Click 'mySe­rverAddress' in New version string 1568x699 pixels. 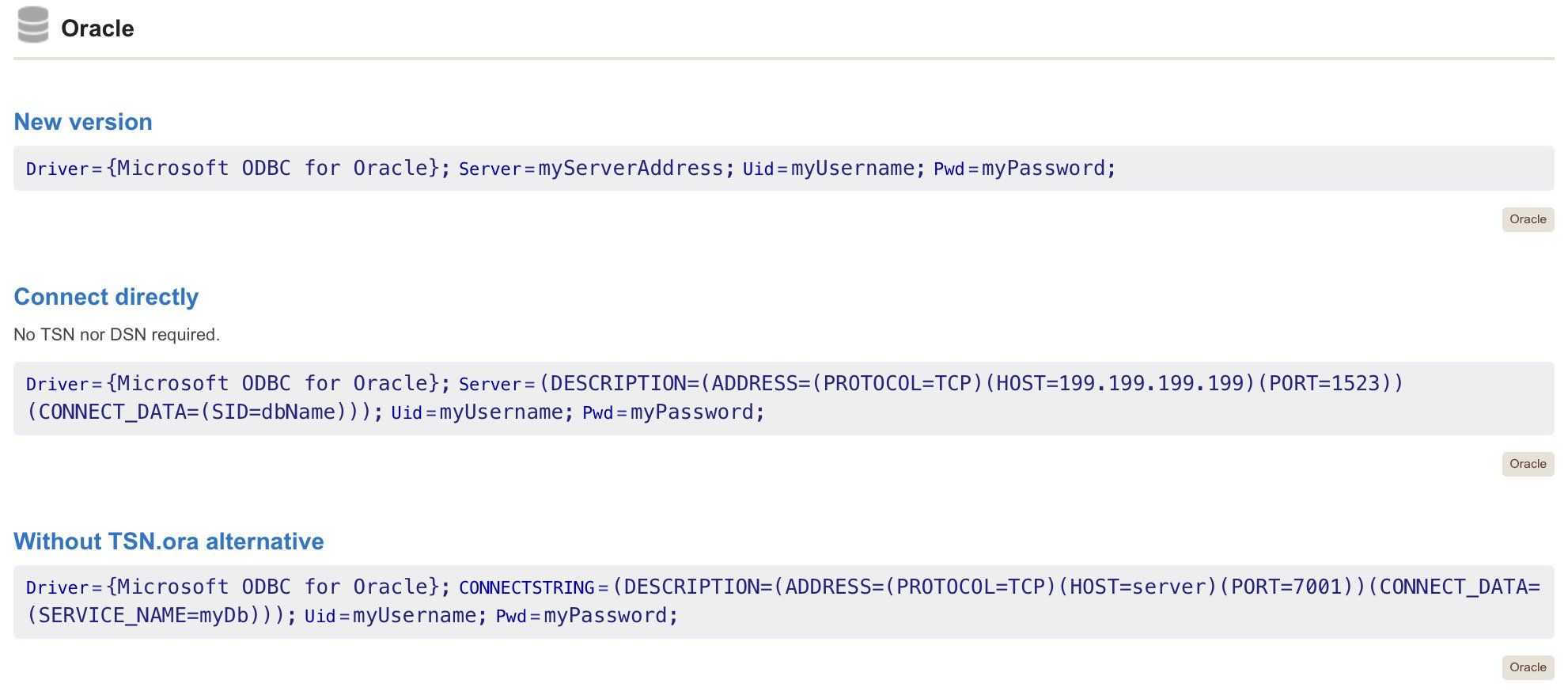631,169
